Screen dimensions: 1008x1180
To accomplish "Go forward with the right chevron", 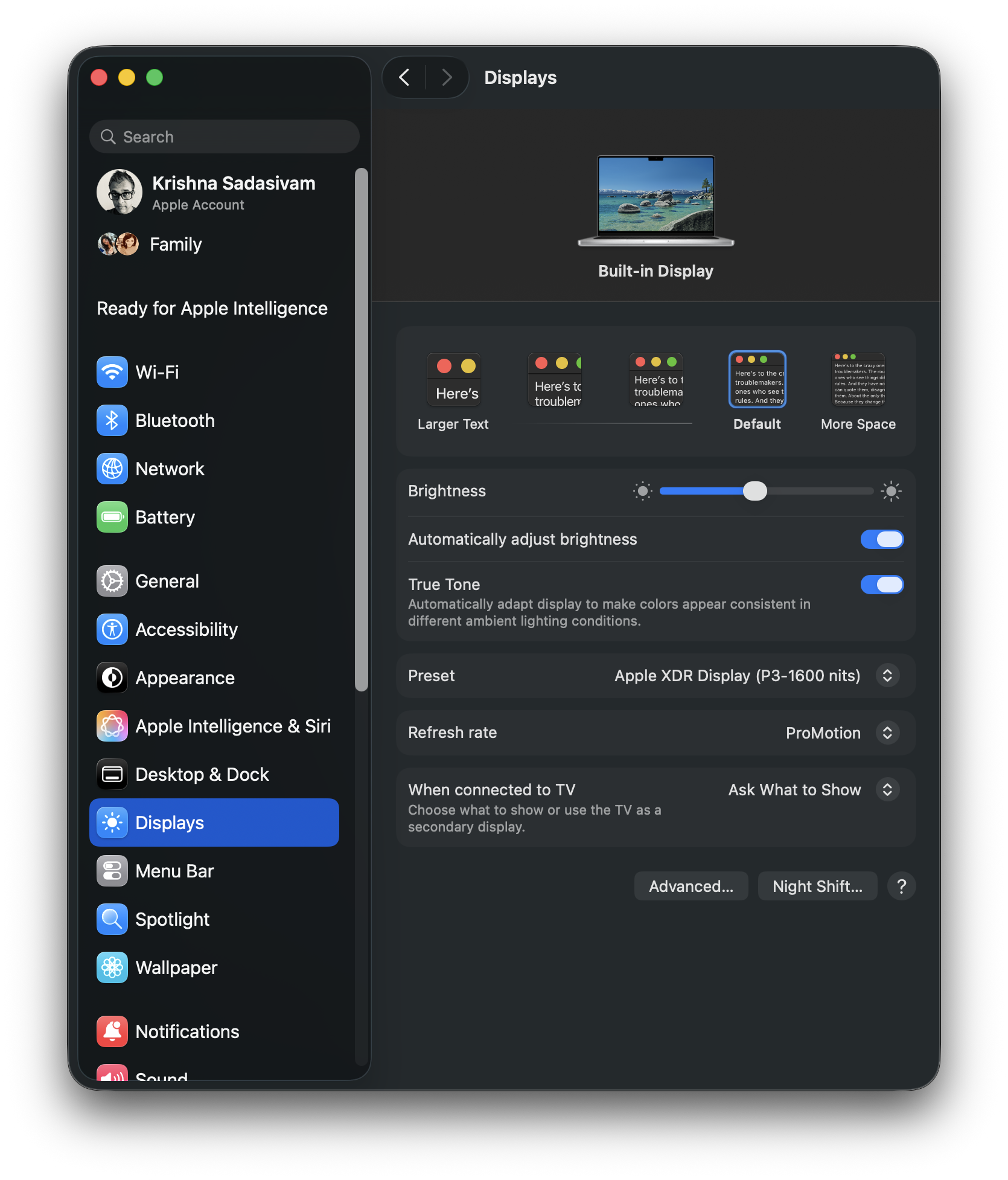I will [447, 77].
